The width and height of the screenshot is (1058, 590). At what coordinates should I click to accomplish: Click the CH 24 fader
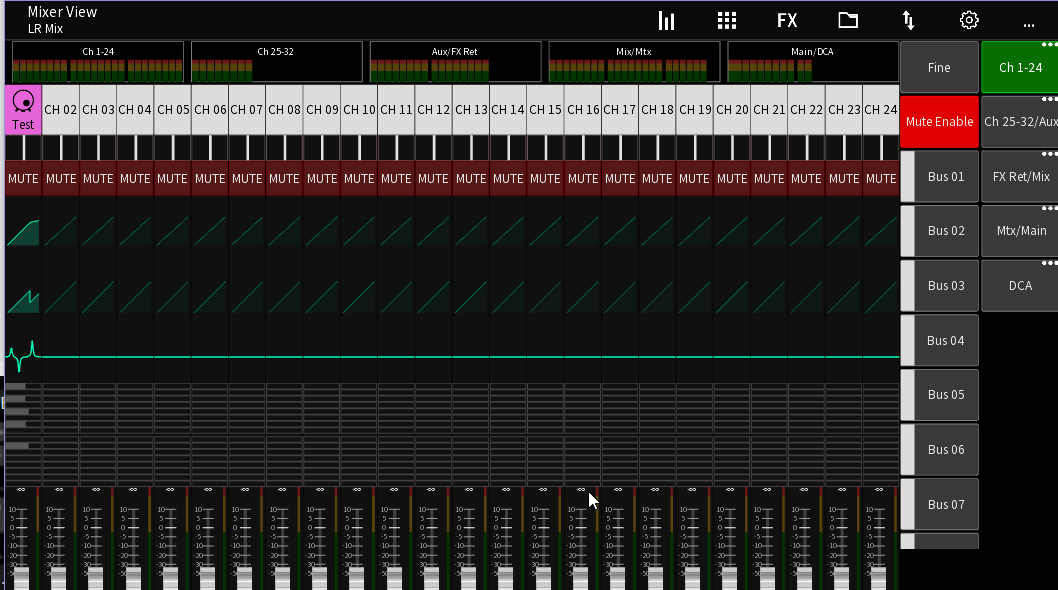tap(879, 578)
